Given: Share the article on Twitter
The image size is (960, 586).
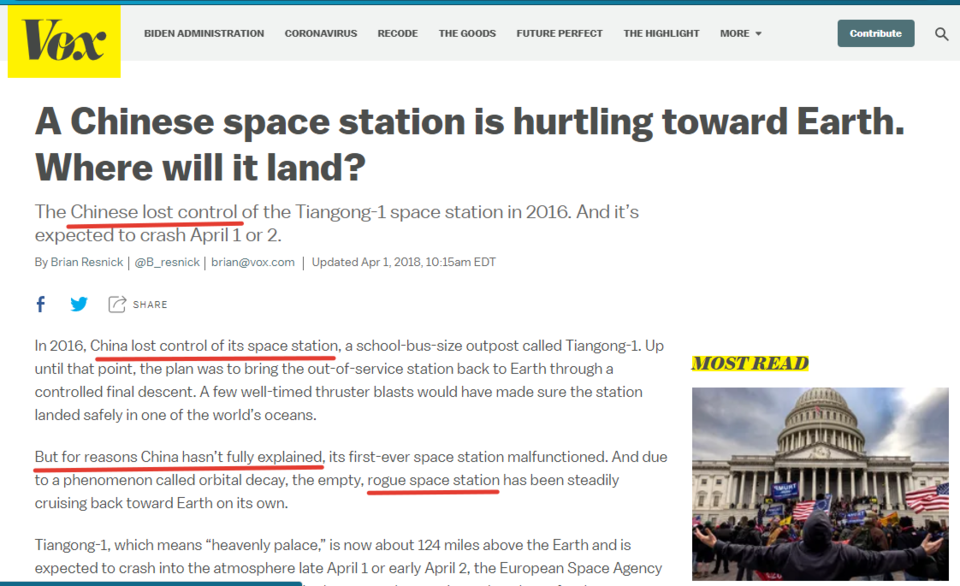Looking at the screenshot, I should tap(78, 304).
